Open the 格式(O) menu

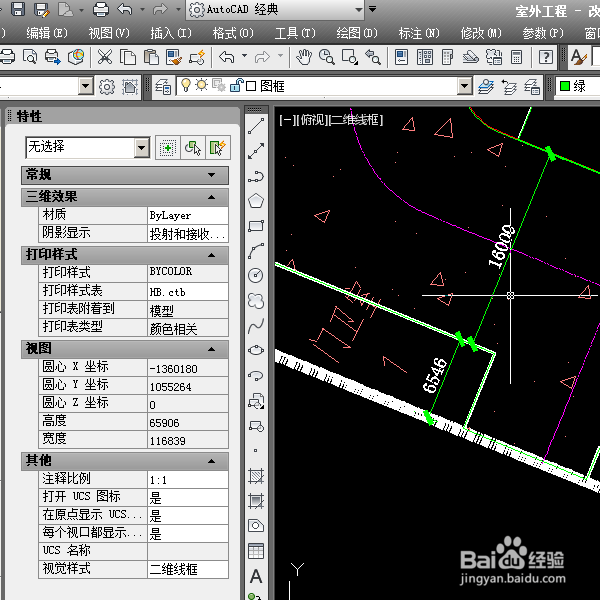coord(233,33)
